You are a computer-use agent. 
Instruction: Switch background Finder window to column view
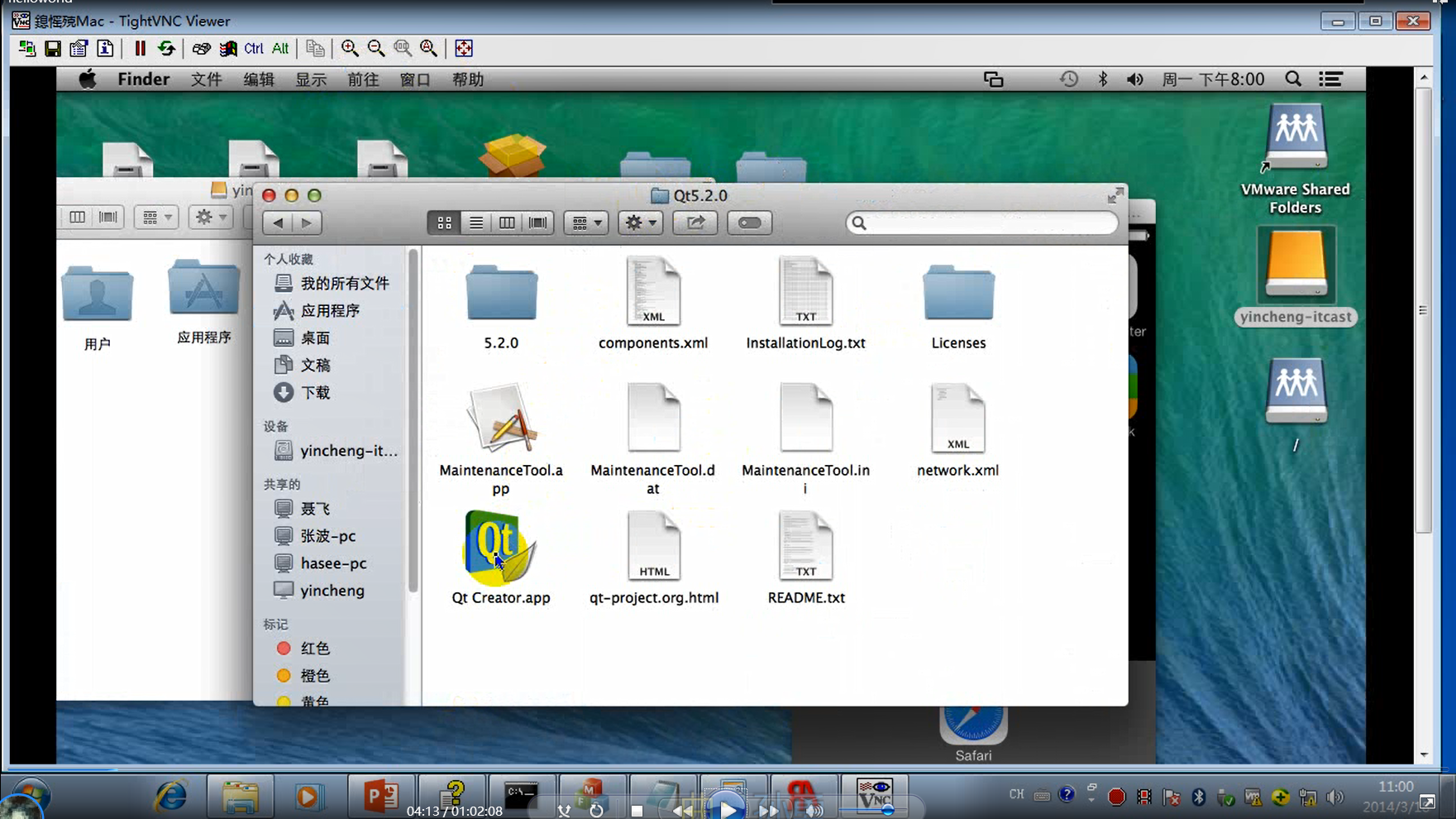click(x=77, y=217)
